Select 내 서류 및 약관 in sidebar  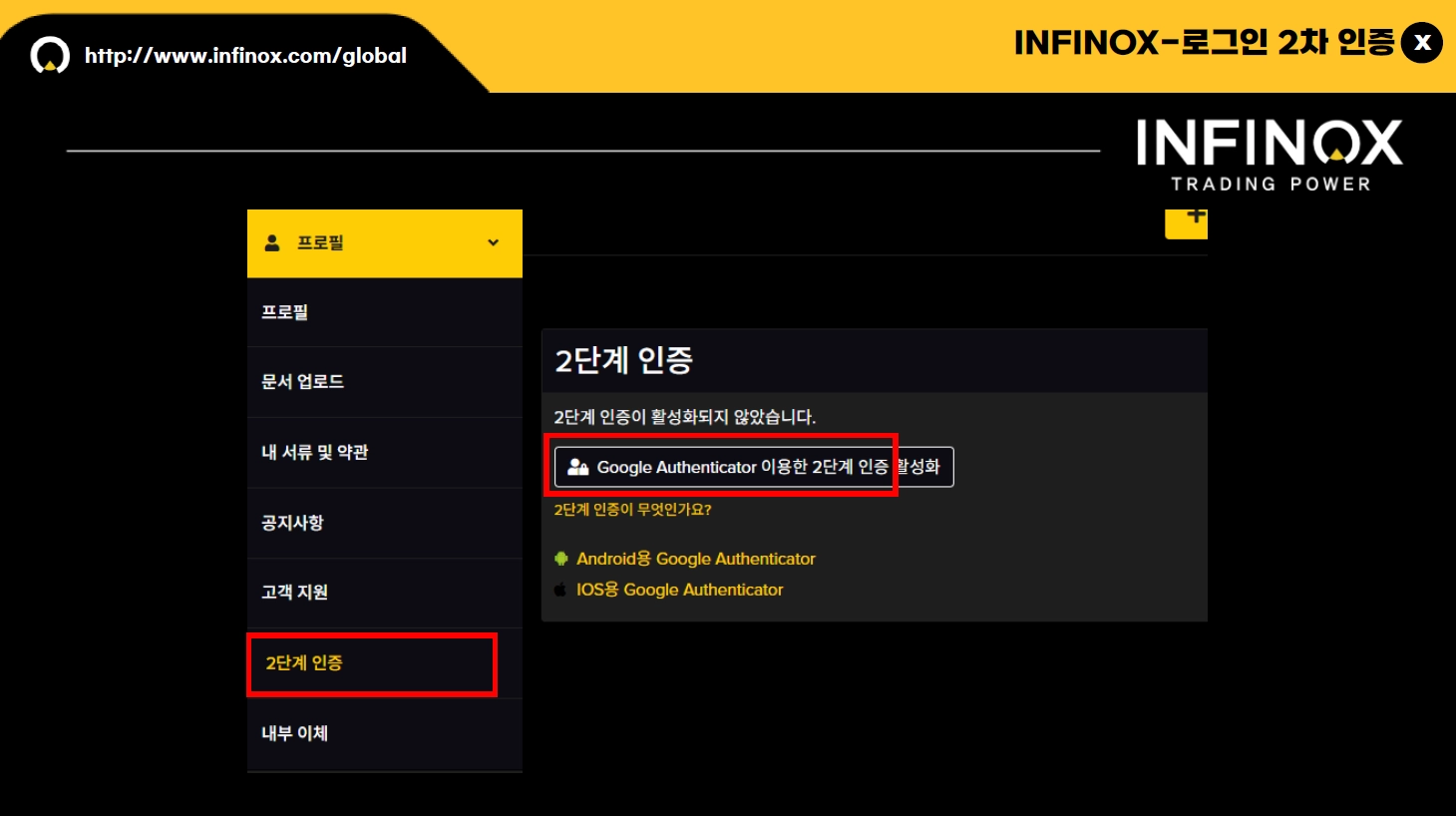point(385,453)
